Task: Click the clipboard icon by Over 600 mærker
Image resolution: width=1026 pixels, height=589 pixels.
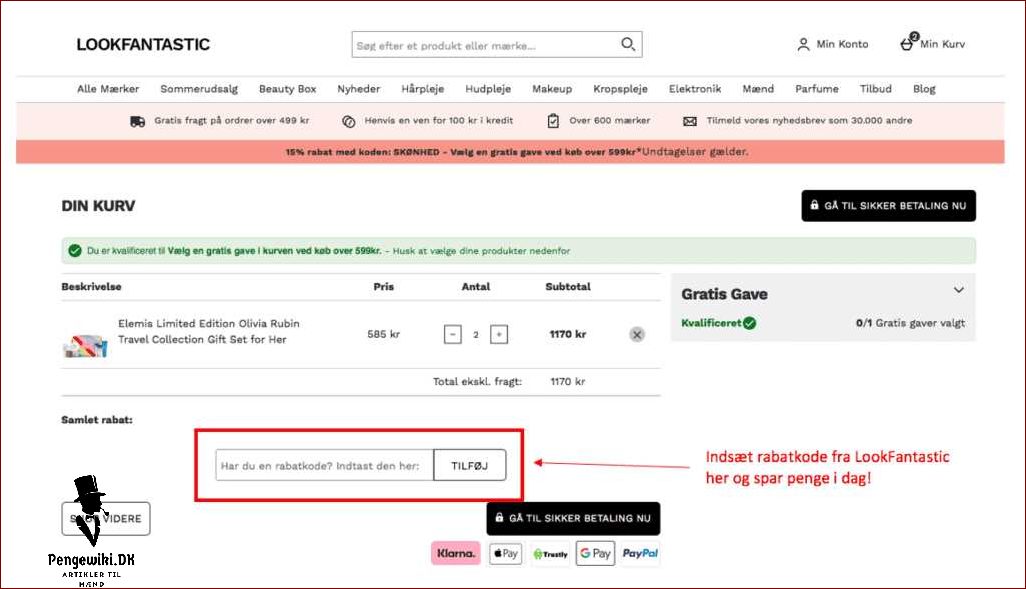Action: (553, 121)
